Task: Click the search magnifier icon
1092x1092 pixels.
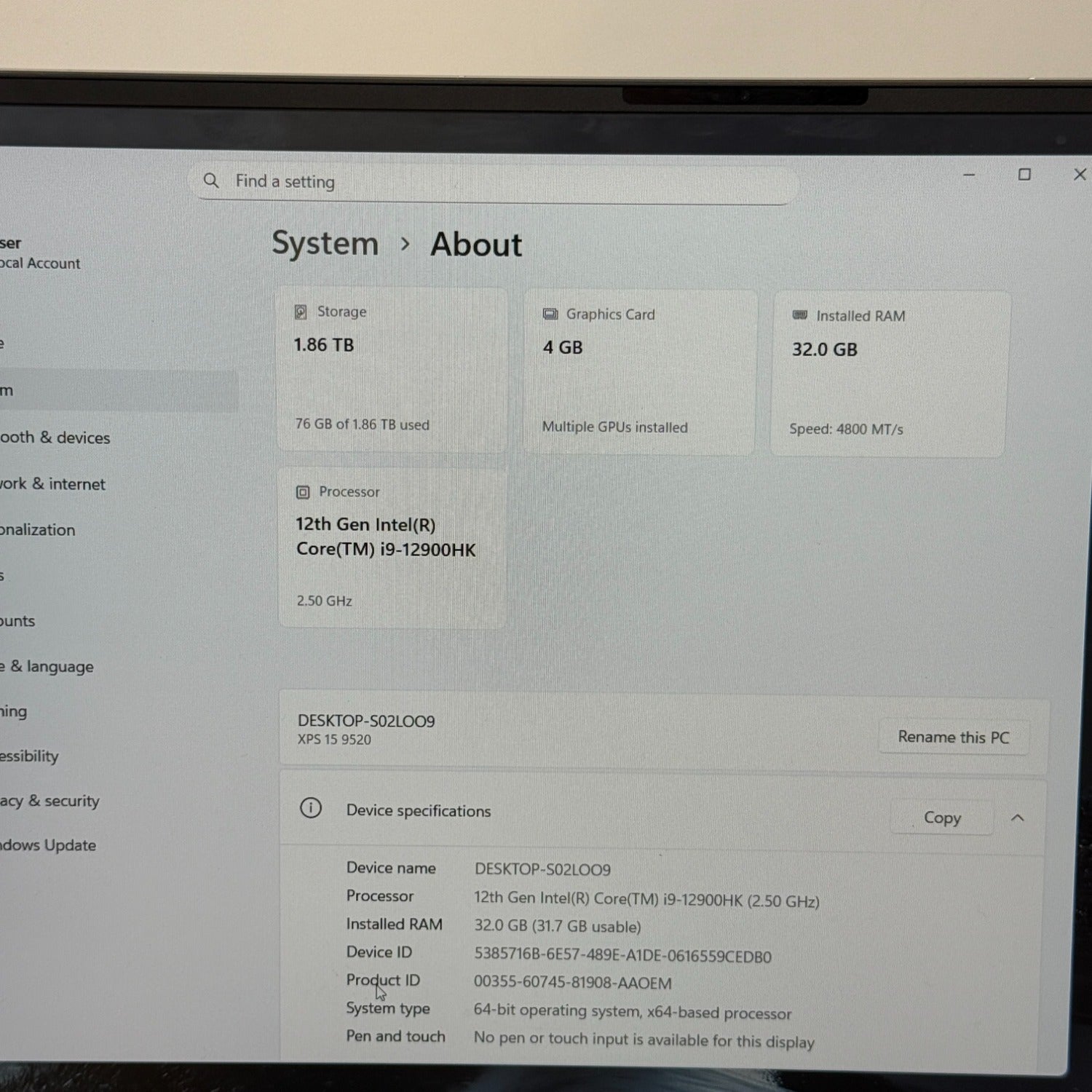Action: [211, 181]
